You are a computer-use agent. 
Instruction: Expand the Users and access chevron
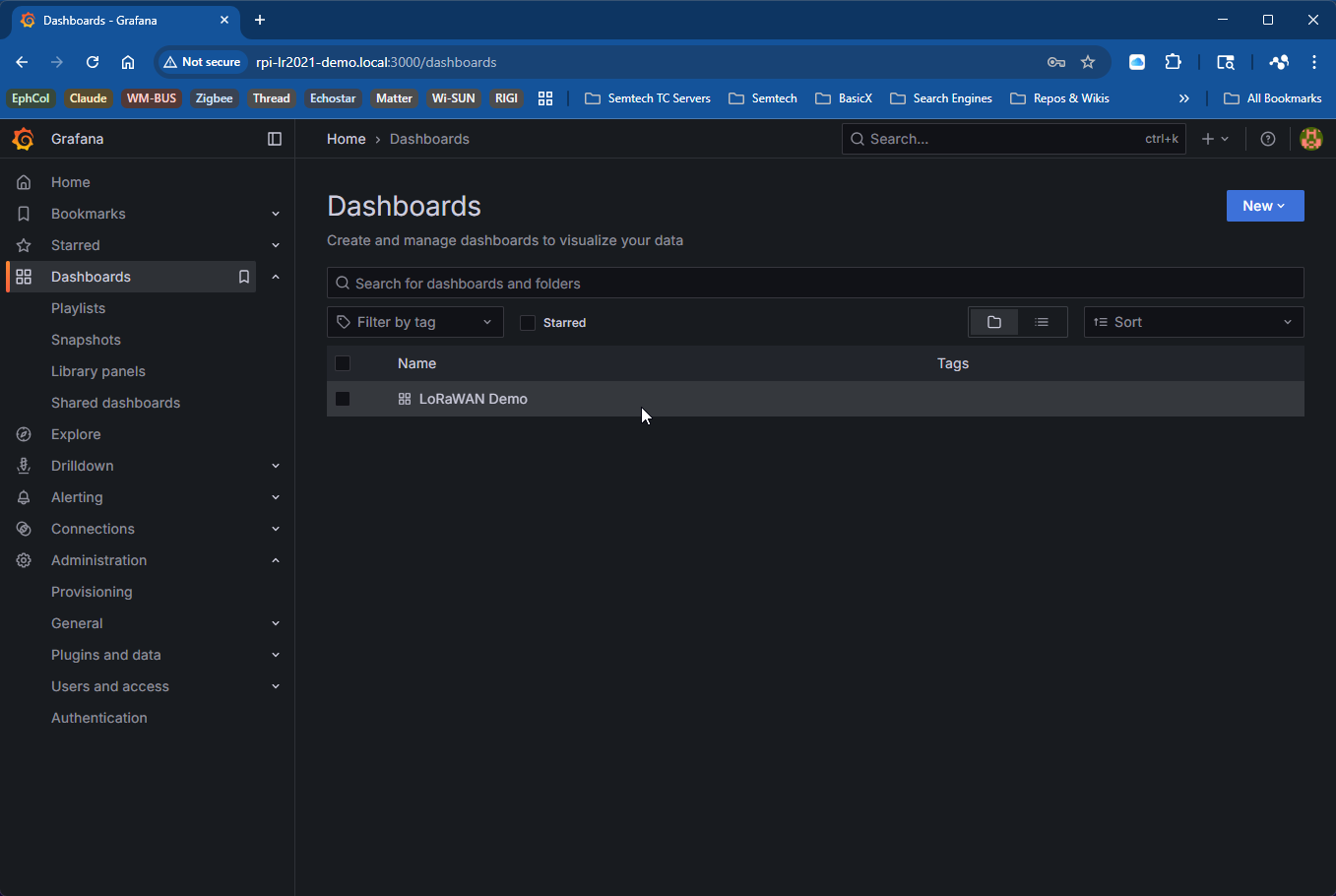tap(276, 686)
